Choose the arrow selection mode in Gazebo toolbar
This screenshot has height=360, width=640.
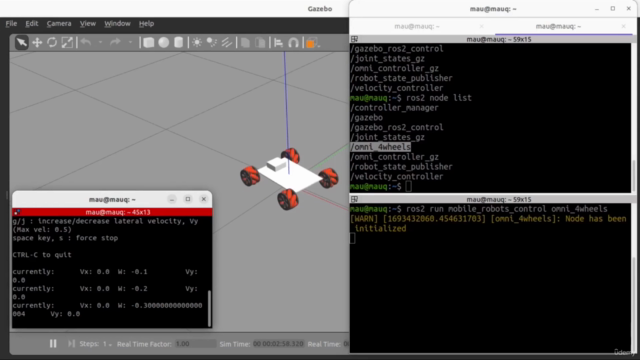pos(22,42)
